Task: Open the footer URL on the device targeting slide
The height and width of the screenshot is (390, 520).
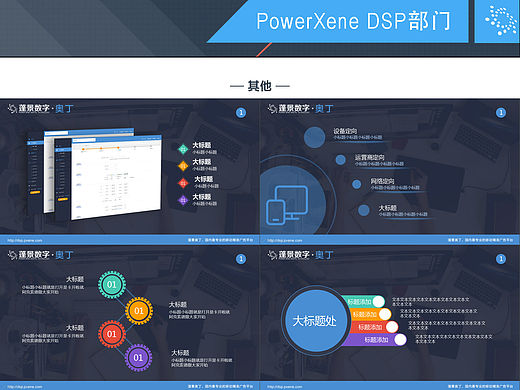Action: tap(285, 240)
